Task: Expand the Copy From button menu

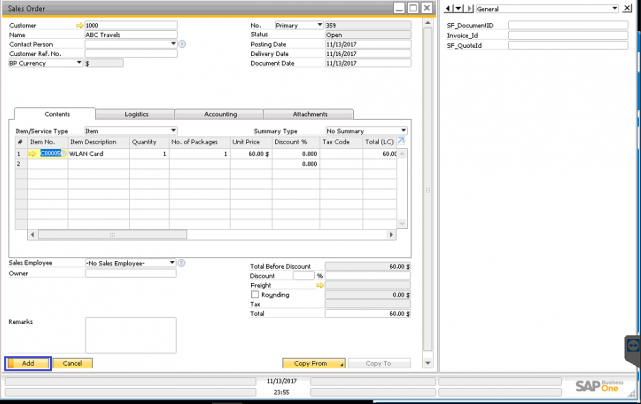Action: (x=341, y=364)
